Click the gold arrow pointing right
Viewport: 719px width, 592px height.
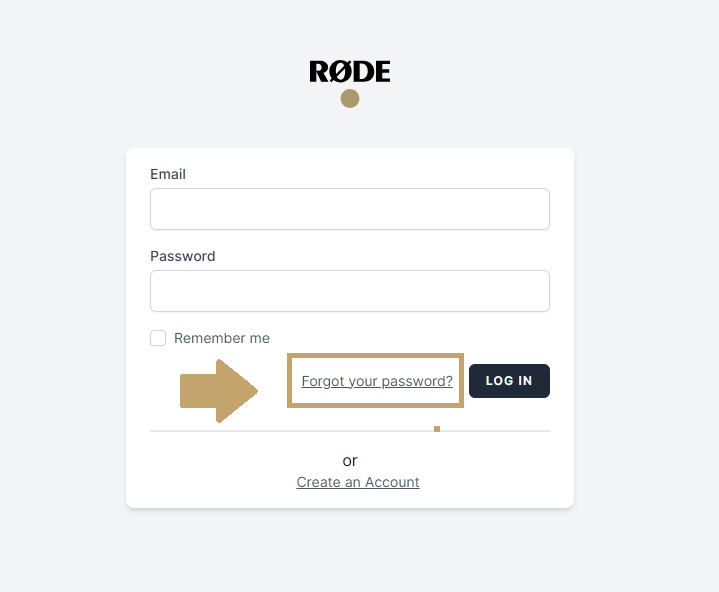coord(219,391)
